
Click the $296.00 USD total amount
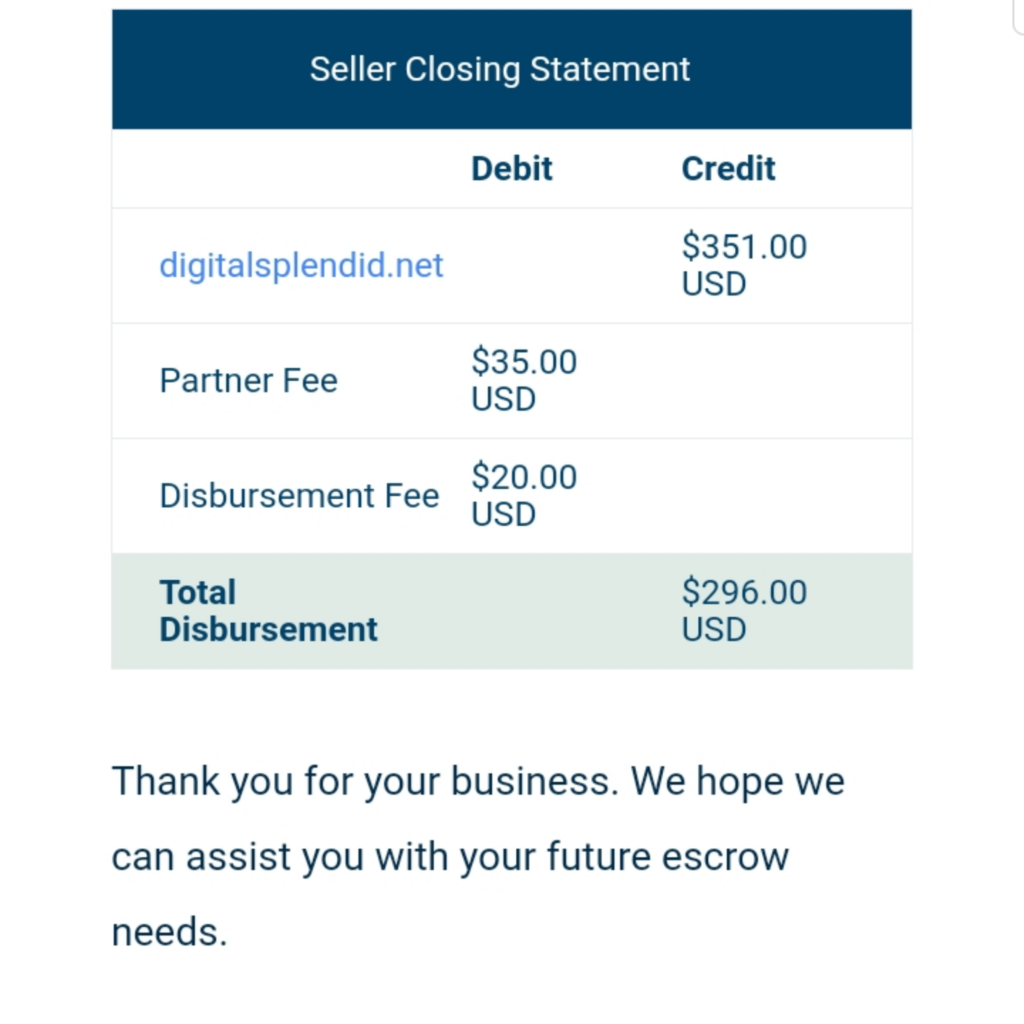click(744, 611)
